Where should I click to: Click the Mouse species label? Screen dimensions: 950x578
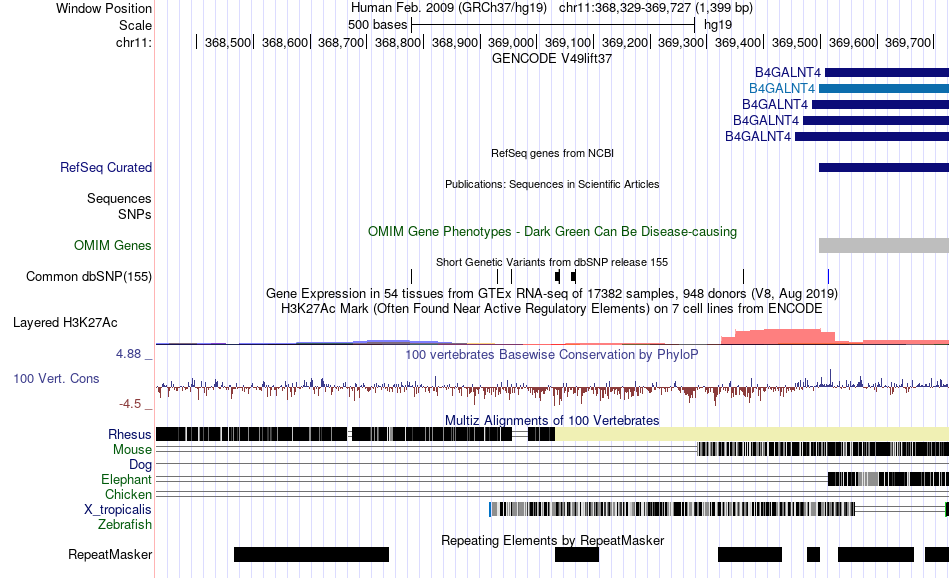coord(132,450)
